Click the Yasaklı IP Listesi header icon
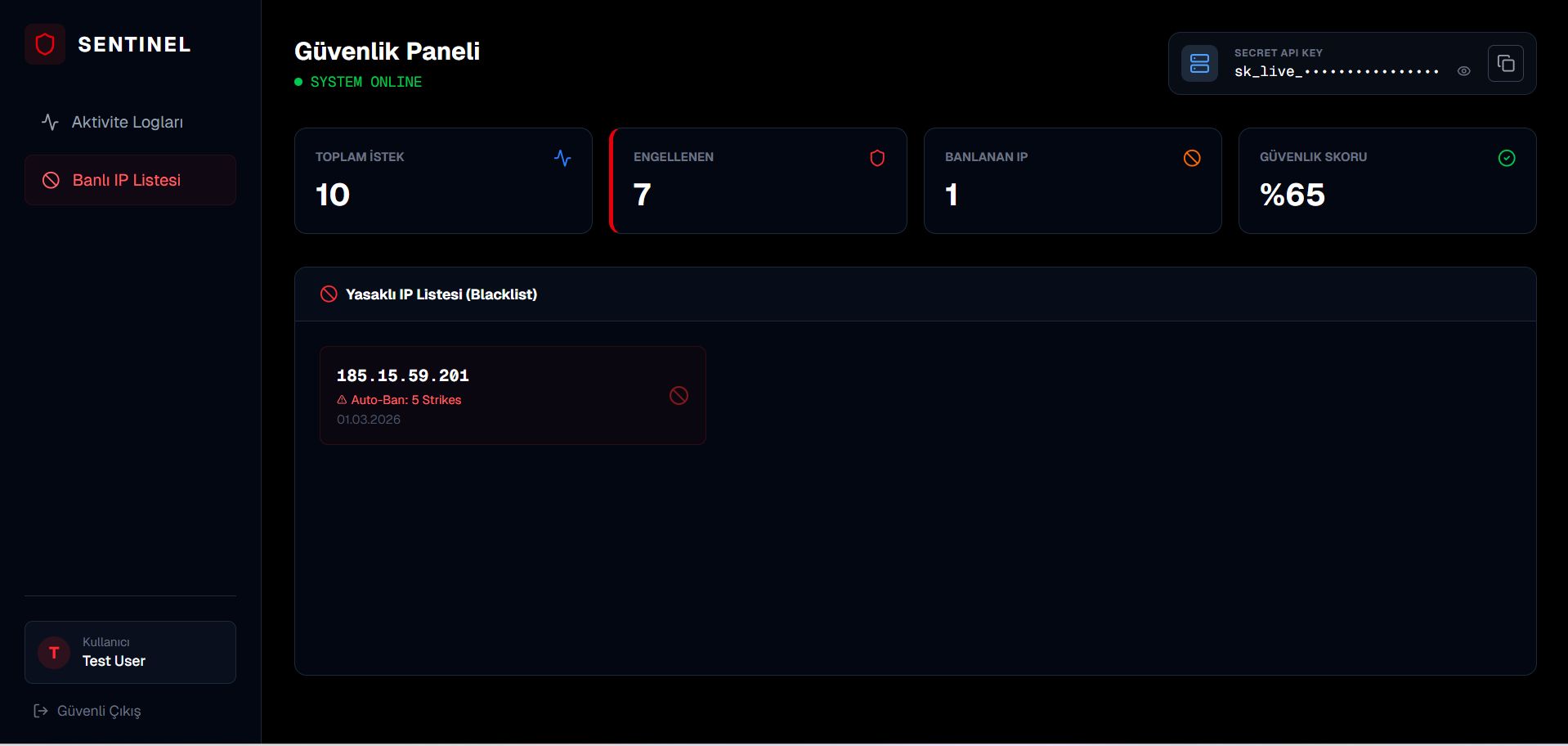 [329, 294]
